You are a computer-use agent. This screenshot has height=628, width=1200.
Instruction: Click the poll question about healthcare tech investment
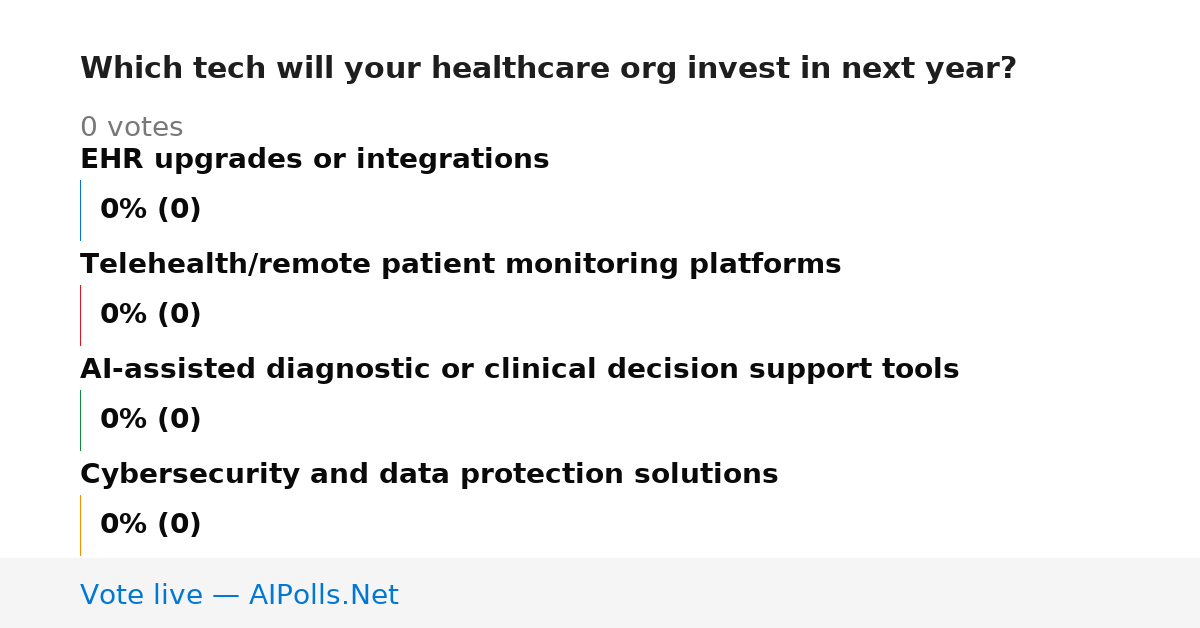click(x=548, y=69)
